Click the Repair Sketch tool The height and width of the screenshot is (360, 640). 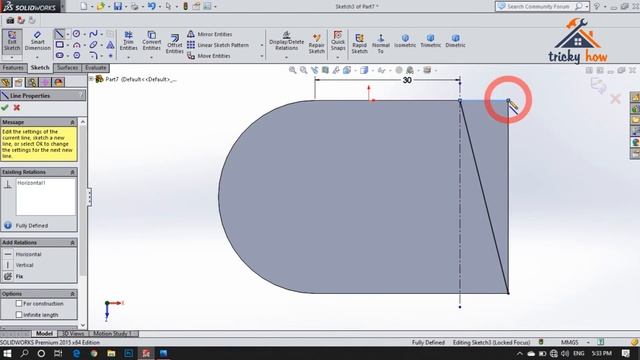pos(316,44)
